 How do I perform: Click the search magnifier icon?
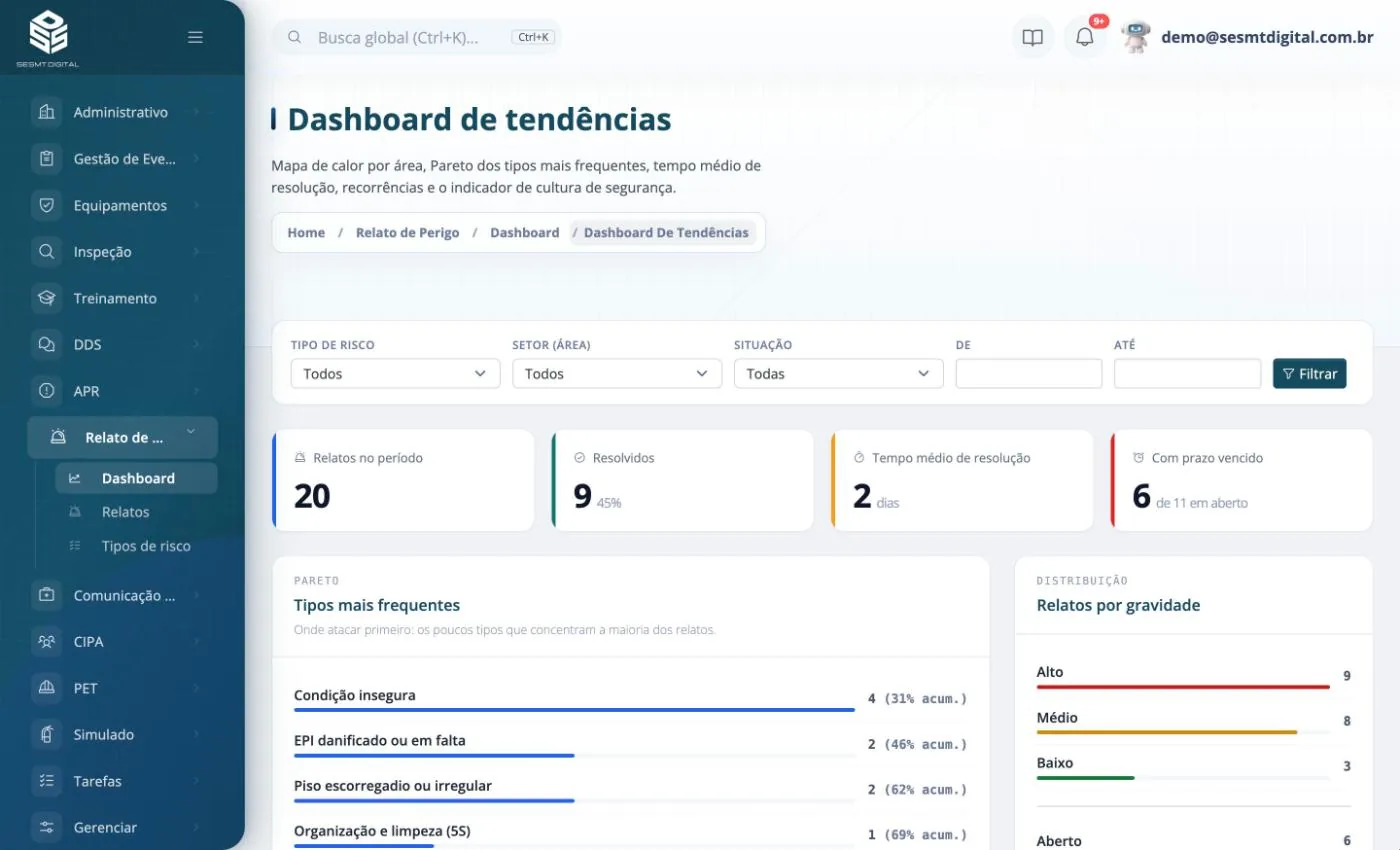tap(295, 37)
